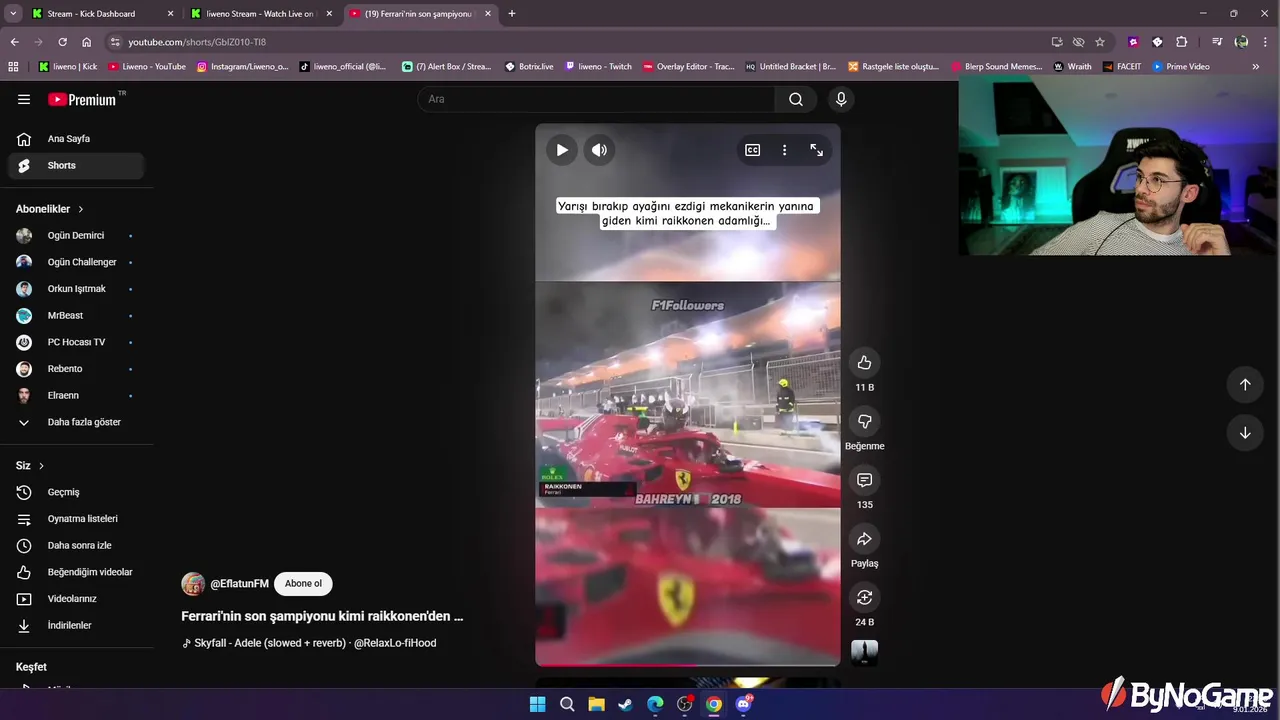This screenshot has height=720, width=1280.
Task: Open Ogün Demirci subscription
Action: (x=76, y=236)
